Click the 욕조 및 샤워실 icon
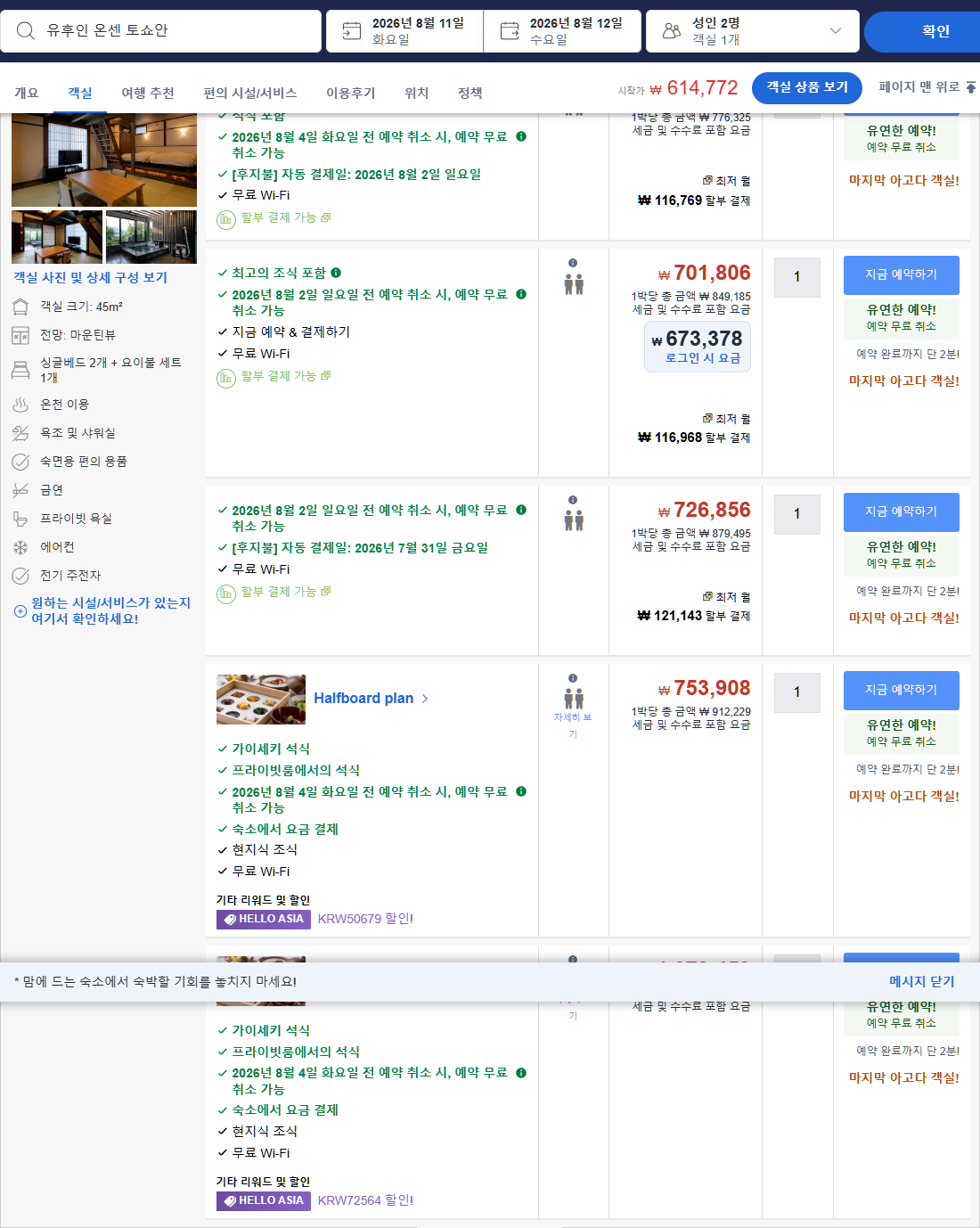This screenshot has width=980, height=1228. [20, 433]
